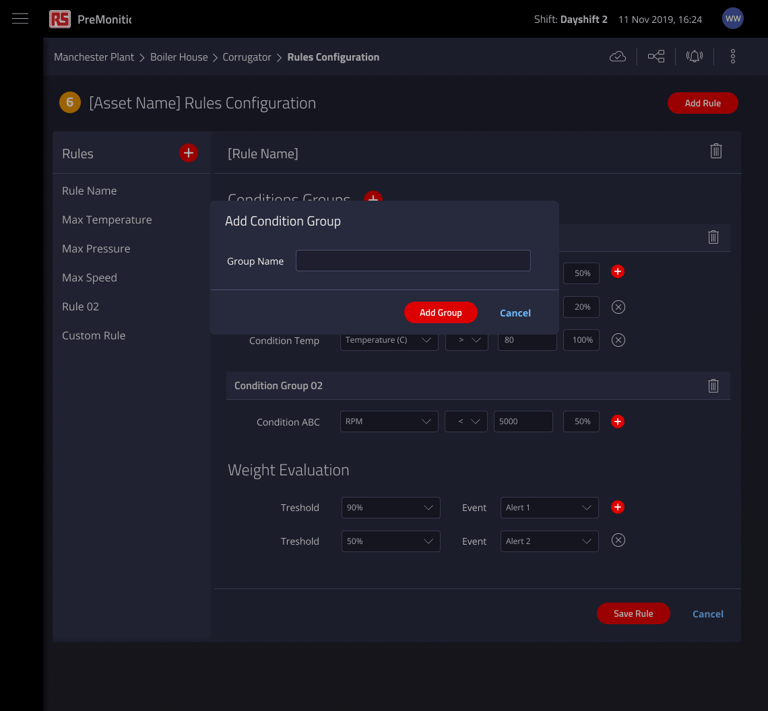Go to Corrugator breadcrumb

coord(246,57)
